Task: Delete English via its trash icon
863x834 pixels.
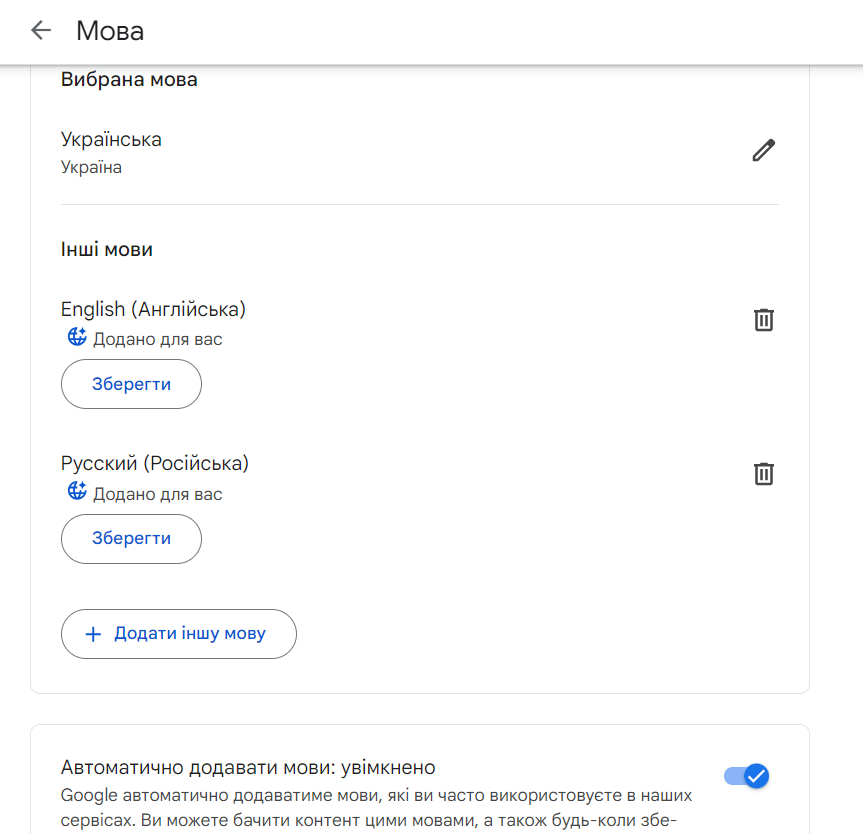Action: (x=763, y=320)
